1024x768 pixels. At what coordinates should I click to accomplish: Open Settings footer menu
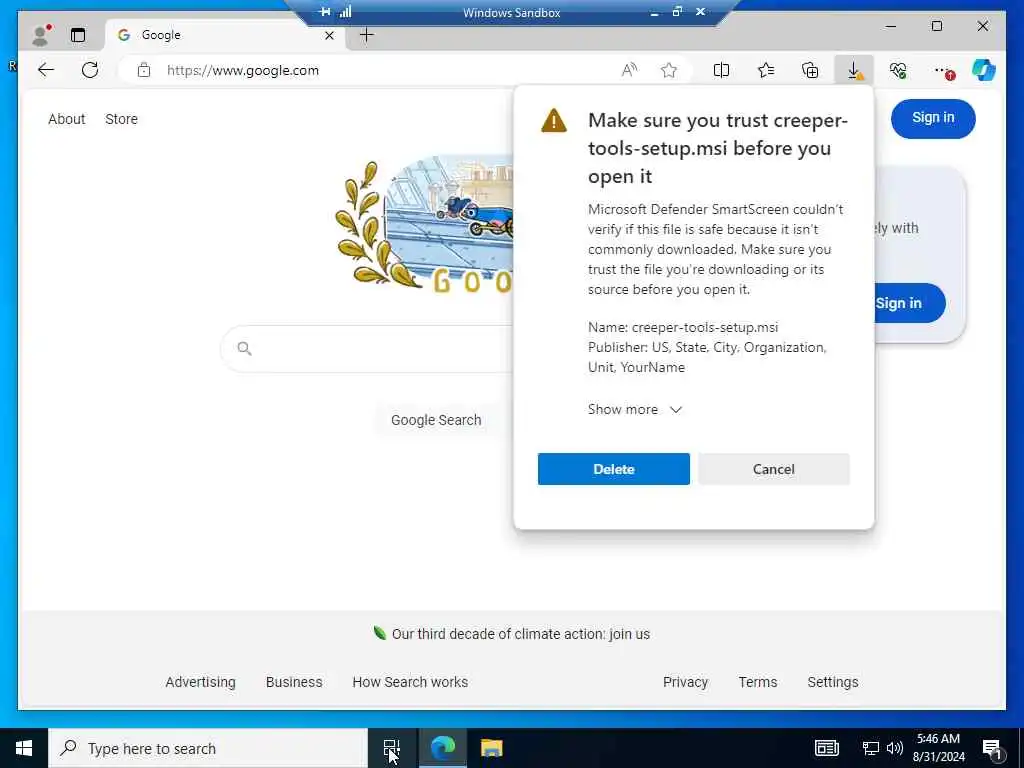(x=833, y=682)
